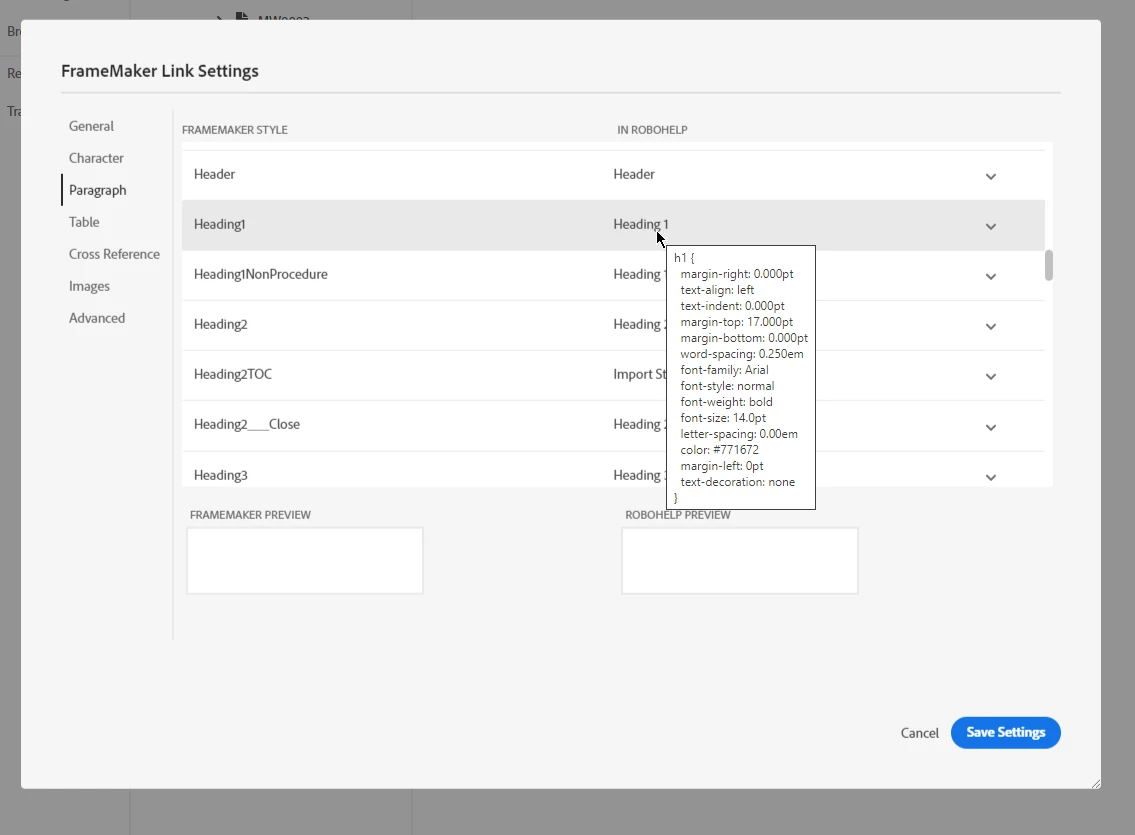
Task: Switch to the Character tab
Action: point(96,158)
